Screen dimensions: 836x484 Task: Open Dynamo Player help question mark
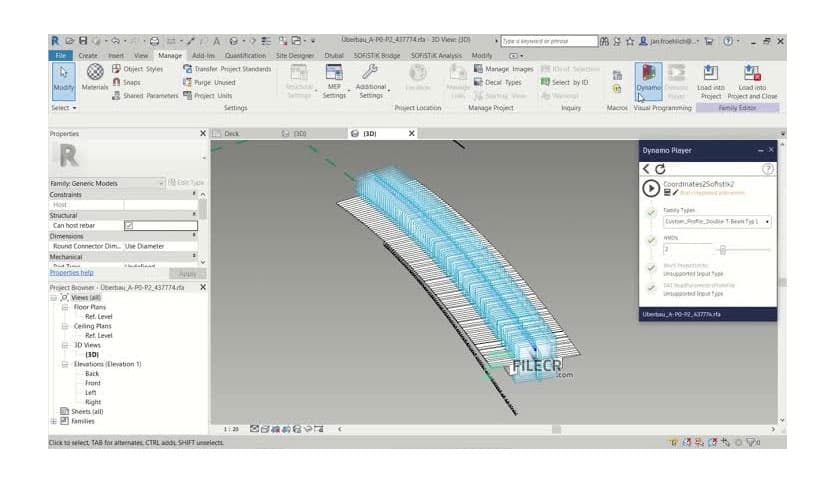(767, 169)
